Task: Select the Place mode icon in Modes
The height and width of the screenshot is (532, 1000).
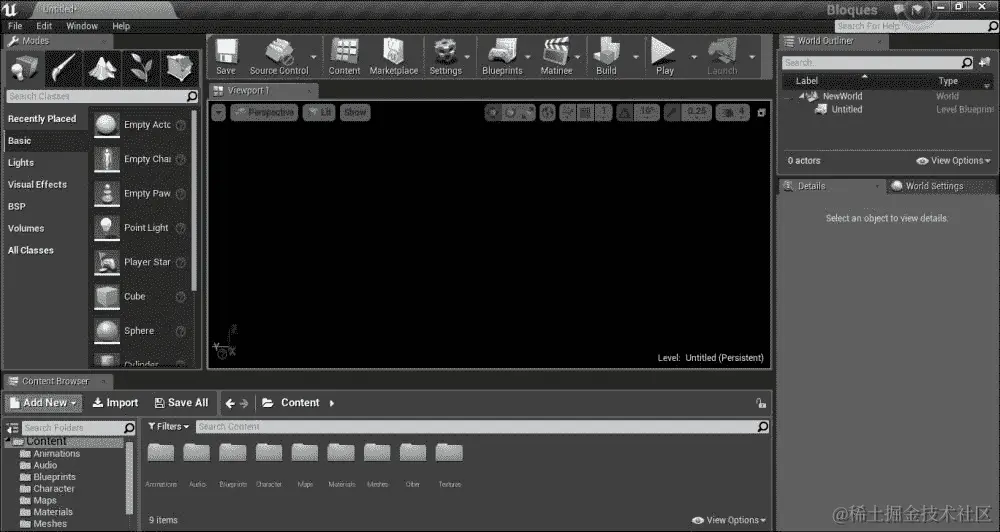Action: click(x=24, y=67)
